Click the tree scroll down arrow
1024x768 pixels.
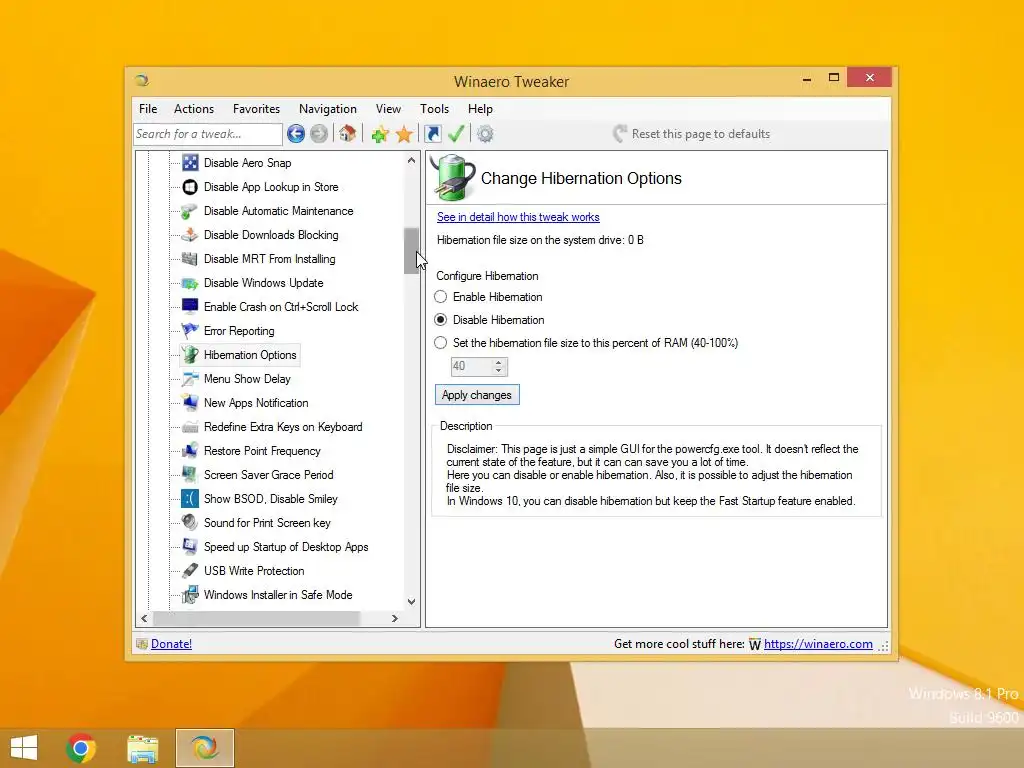pos(411,601)
